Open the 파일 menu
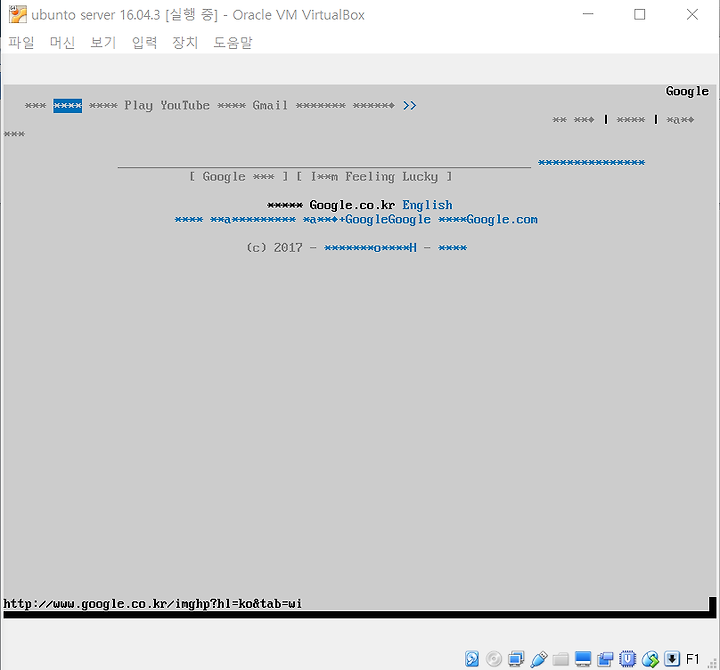720x670 pixels. click(21, 43)
